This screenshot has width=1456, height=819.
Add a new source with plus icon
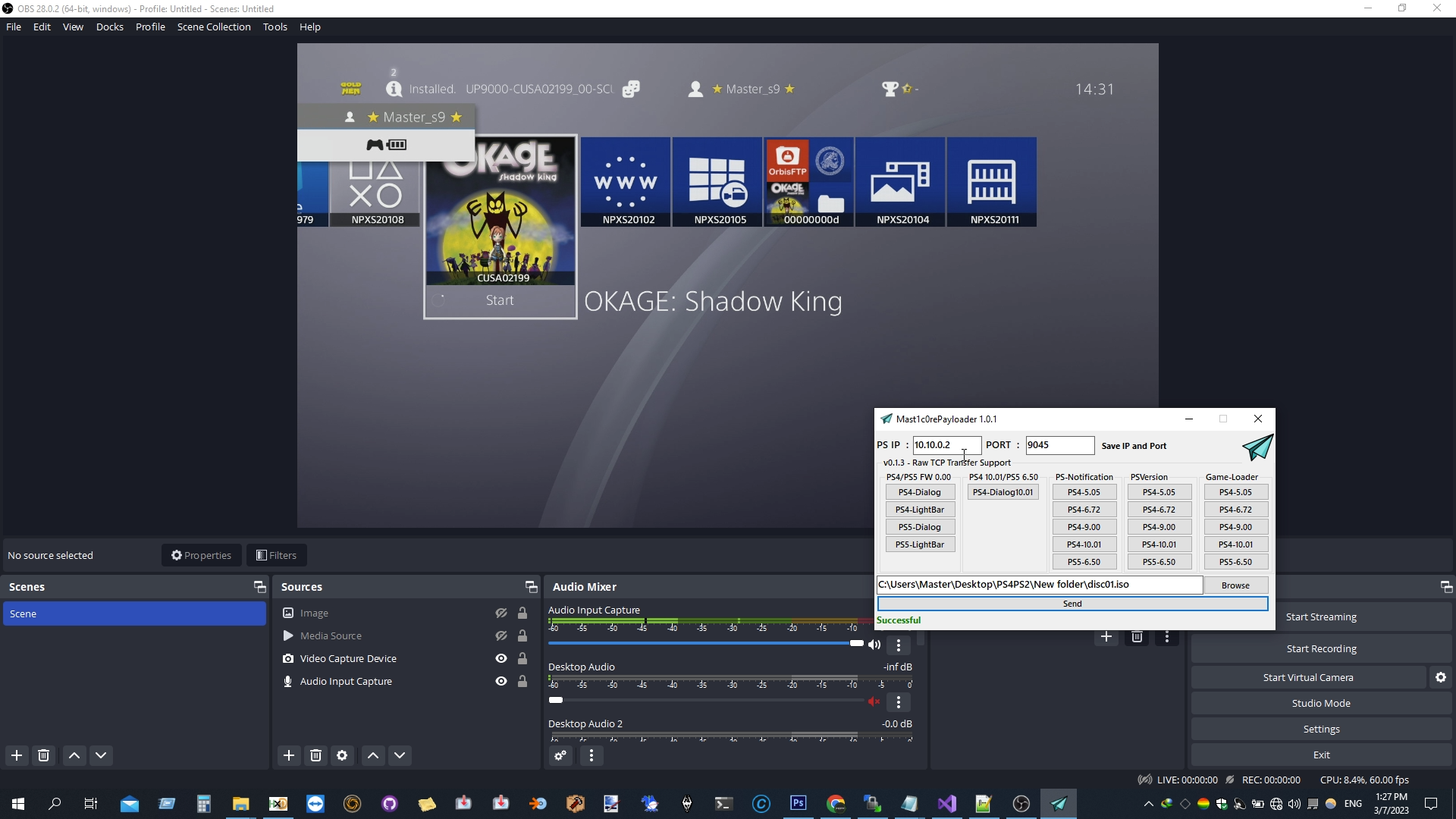click(289, 755)
